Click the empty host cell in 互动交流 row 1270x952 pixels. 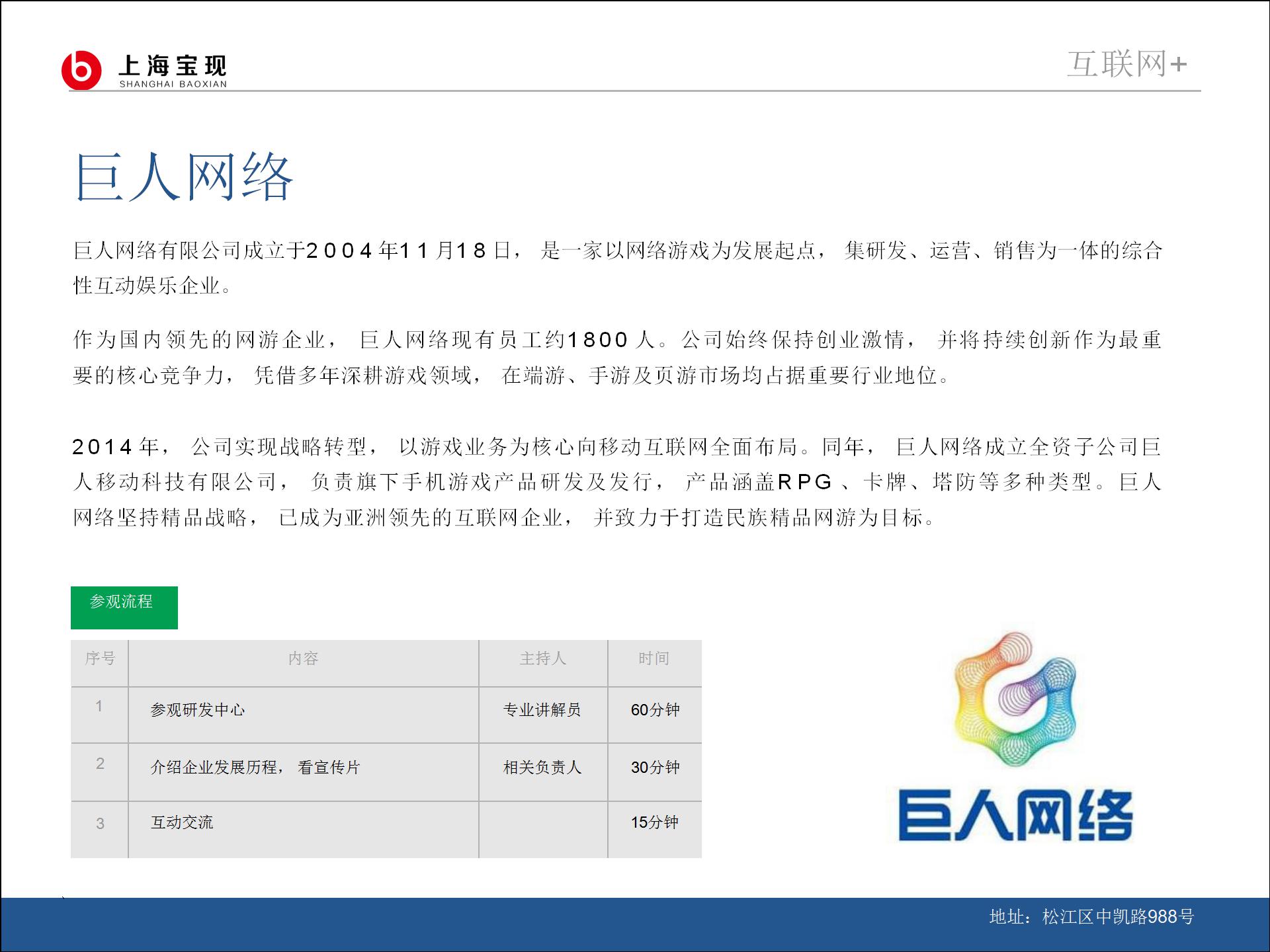[x=543, y=830]
